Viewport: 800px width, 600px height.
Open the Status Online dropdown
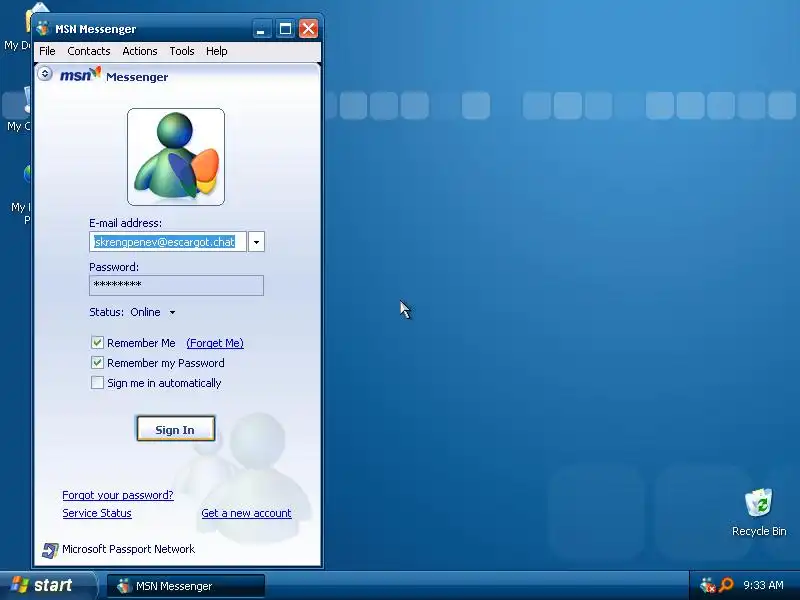[x=172, y=312]
